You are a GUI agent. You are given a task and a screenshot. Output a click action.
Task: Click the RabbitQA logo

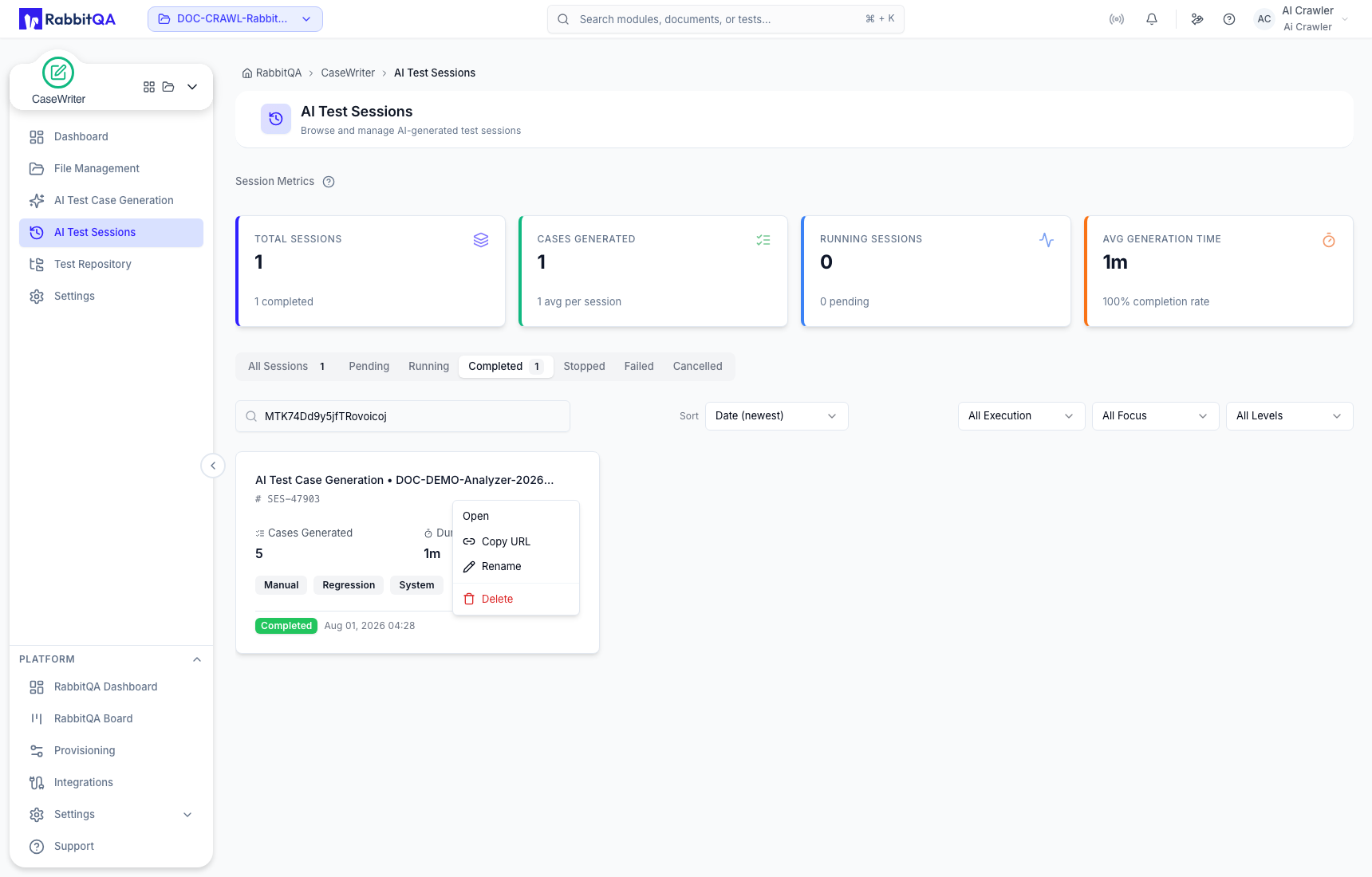pyautogui.click(x=67, y=19)
